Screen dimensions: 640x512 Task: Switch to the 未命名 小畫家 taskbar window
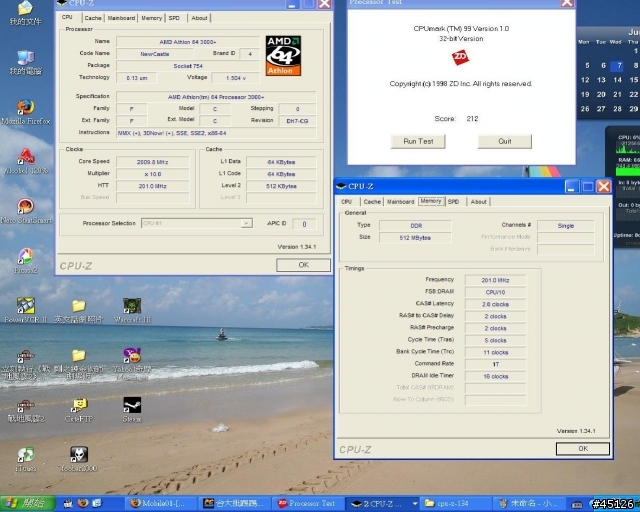pos(531,503)
